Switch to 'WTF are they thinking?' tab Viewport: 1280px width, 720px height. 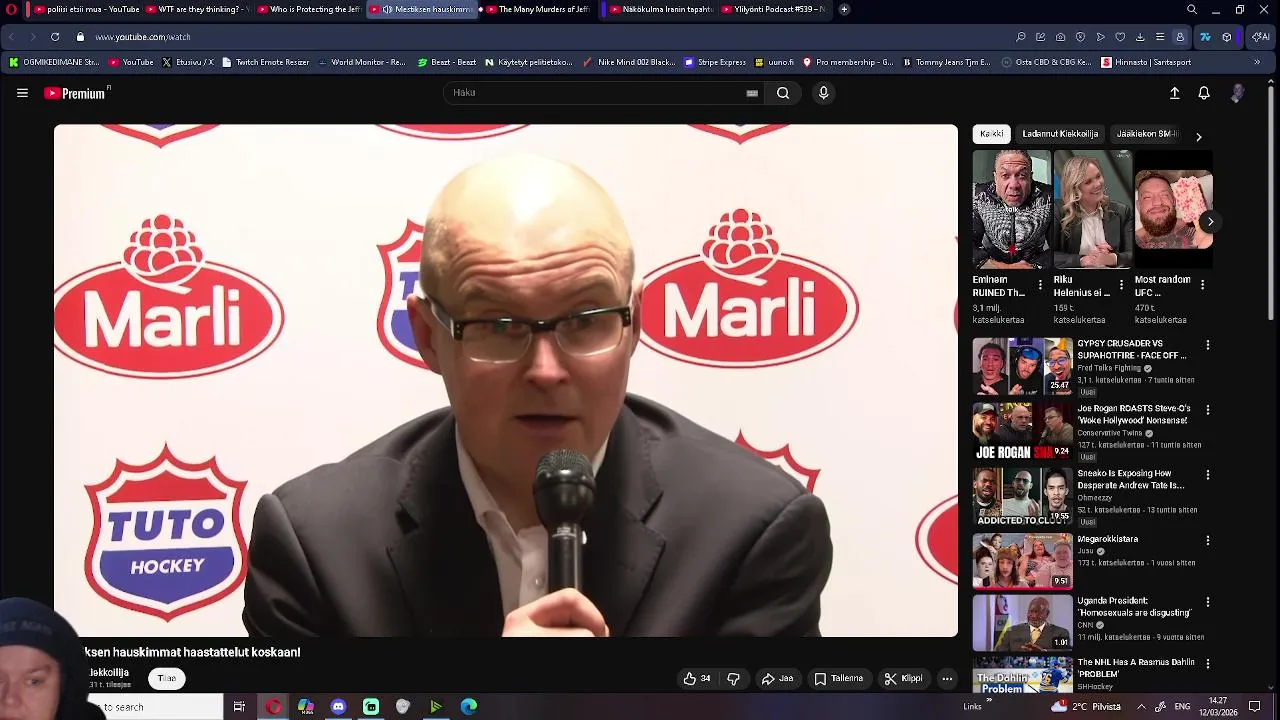[198, 9]
